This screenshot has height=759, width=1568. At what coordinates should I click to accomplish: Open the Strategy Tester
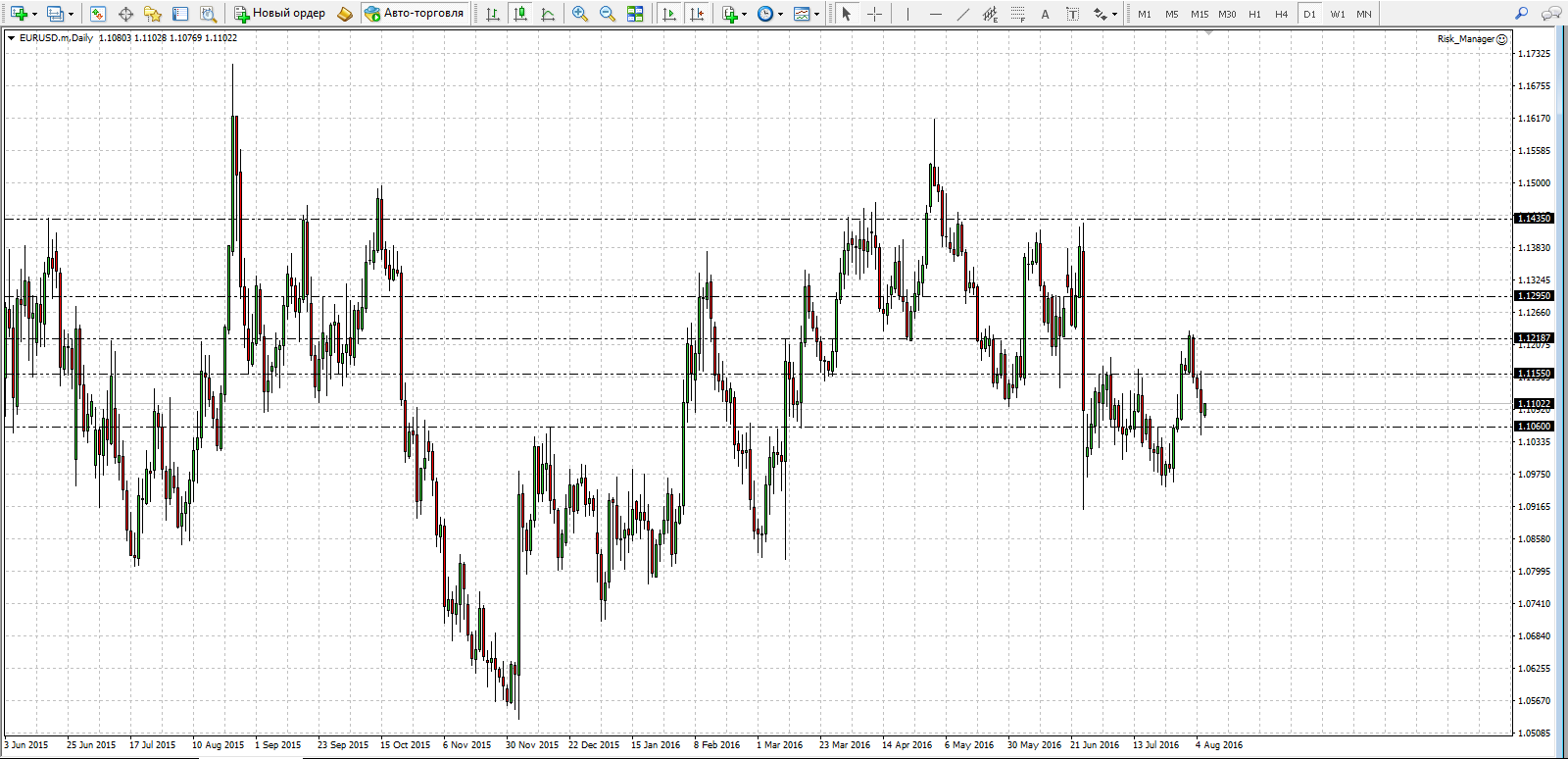tap(208, 14)
